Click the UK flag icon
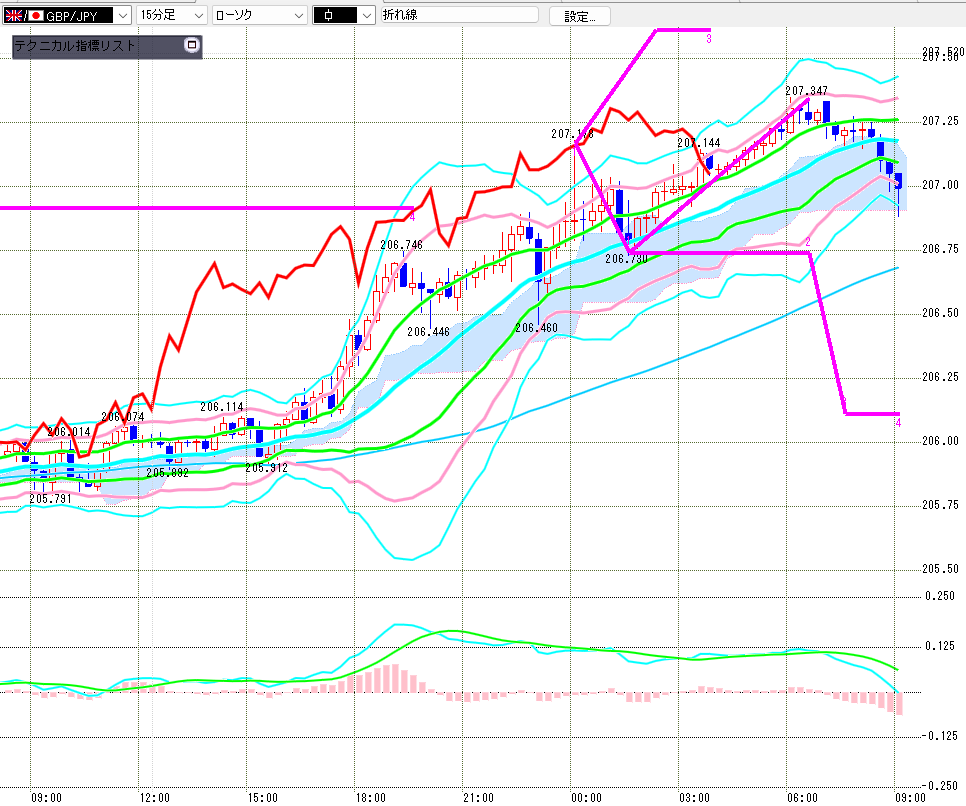Screen dimensions: 966x806 pyautogui.click(x=12, y=16)
